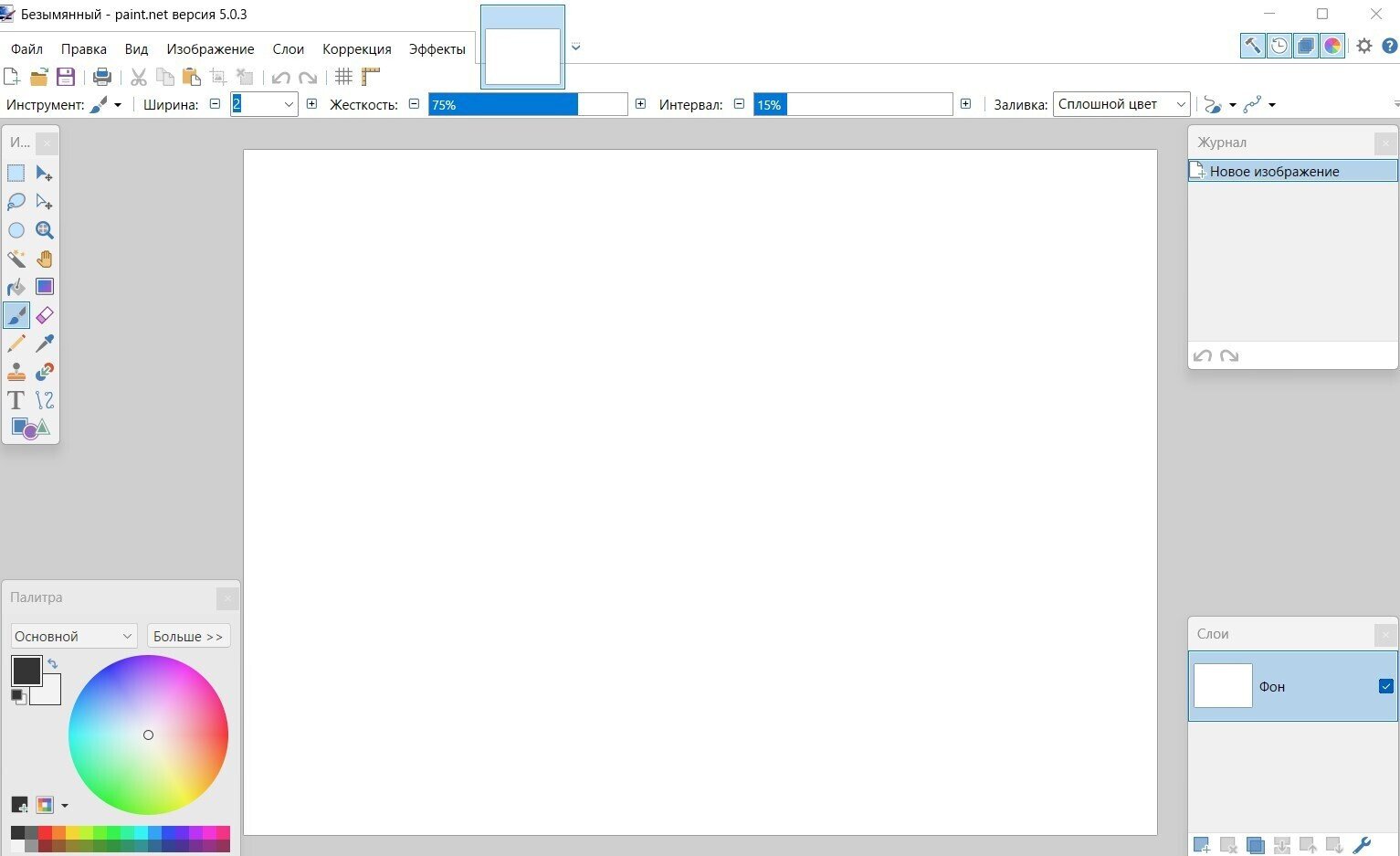Toggle pixel grid display
The height and width of the screenshot is (856, 1400).
(343, 77)
